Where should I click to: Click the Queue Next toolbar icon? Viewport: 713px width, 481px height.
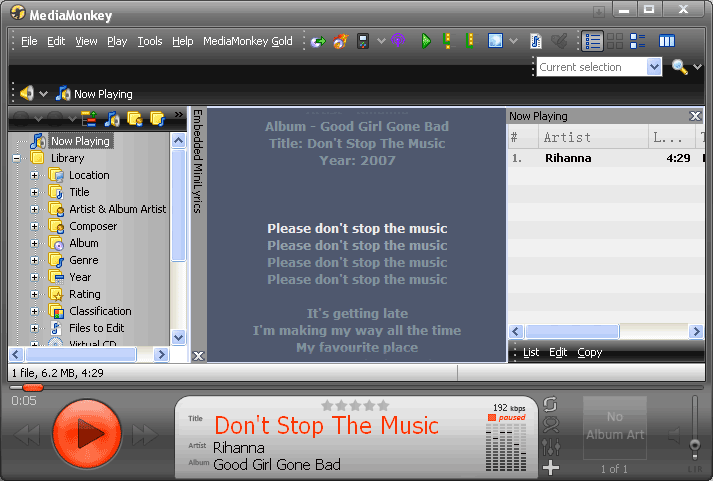coord(447,41)
